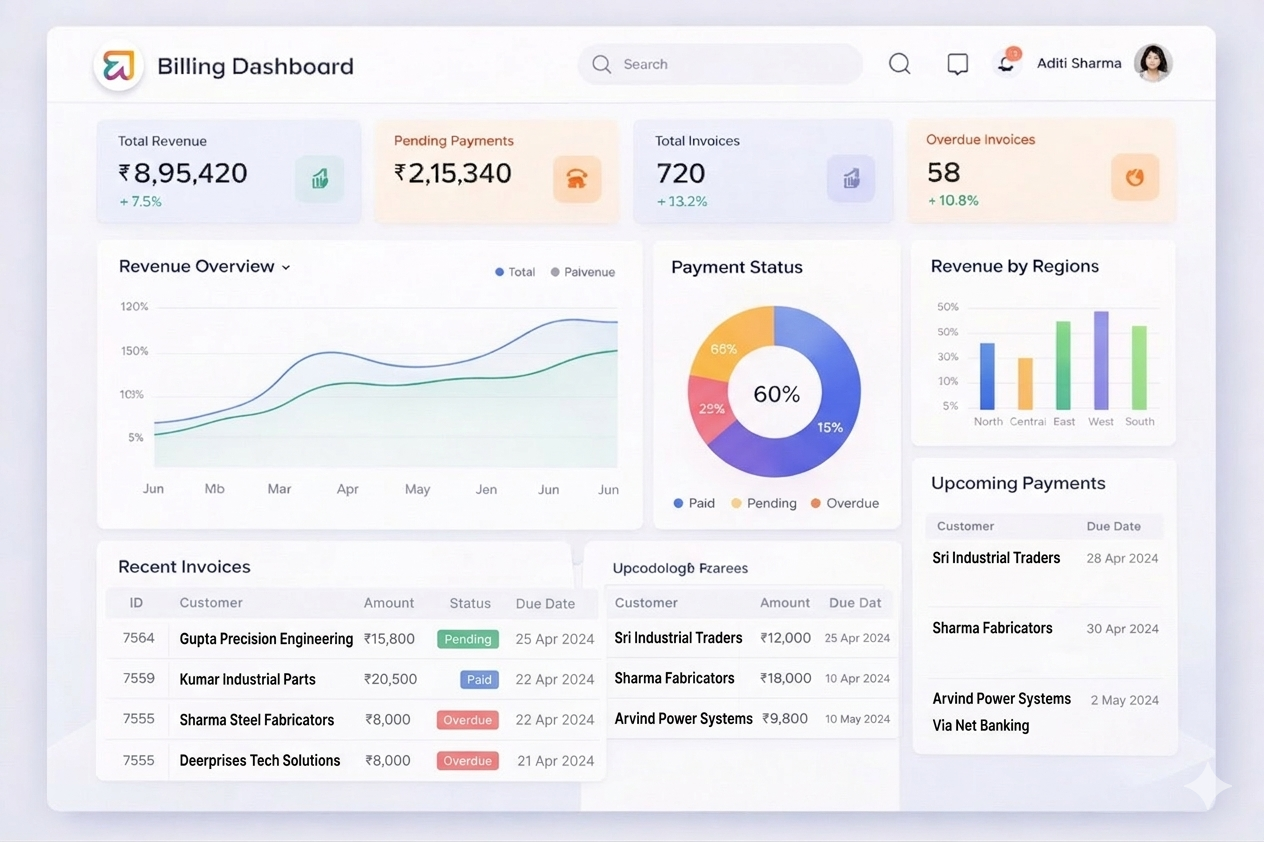Toggle the Total series legend entry
This screenshot has width=1264, height=842.
click(515, 272)
